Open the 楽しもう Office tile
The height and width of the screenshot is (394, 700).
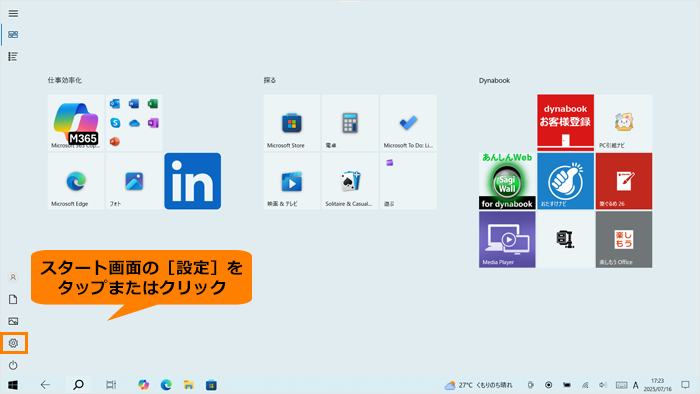pos(624,240)
